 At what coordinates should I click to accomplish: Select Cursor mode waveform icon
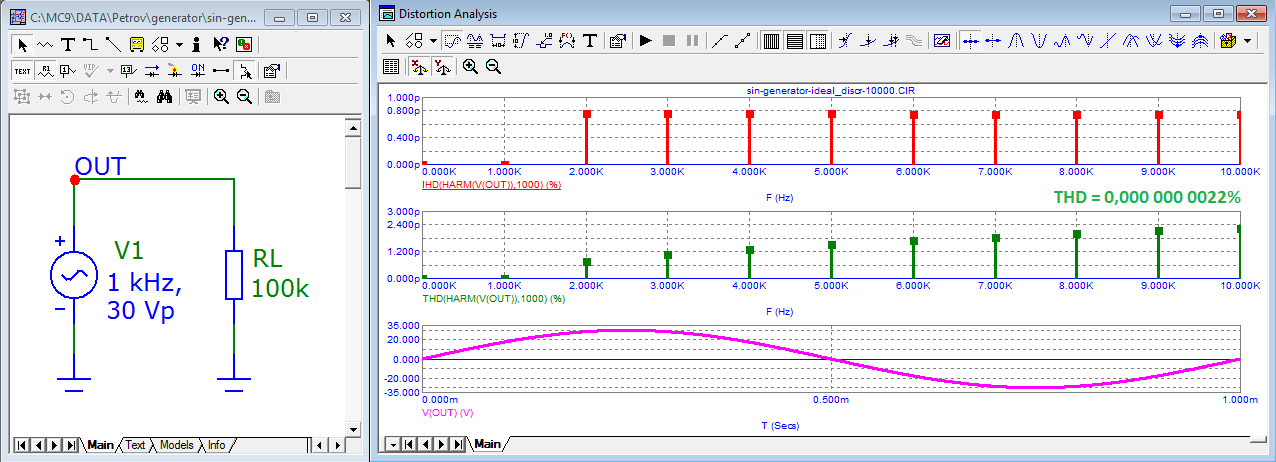click(475, 41)
